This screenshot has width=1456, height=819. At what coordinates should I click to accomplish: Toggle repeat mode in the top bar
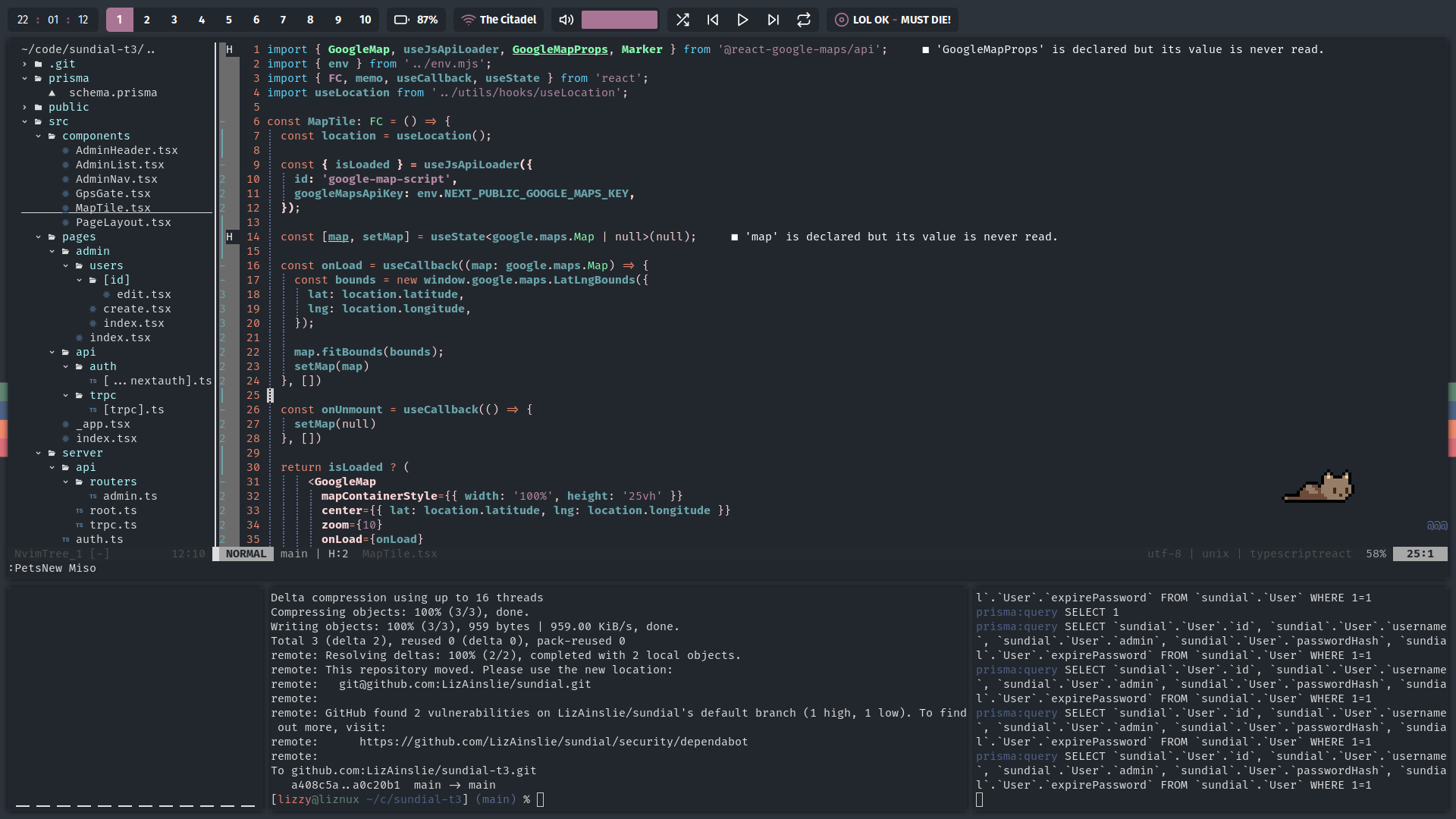click(x=804, y=20)
